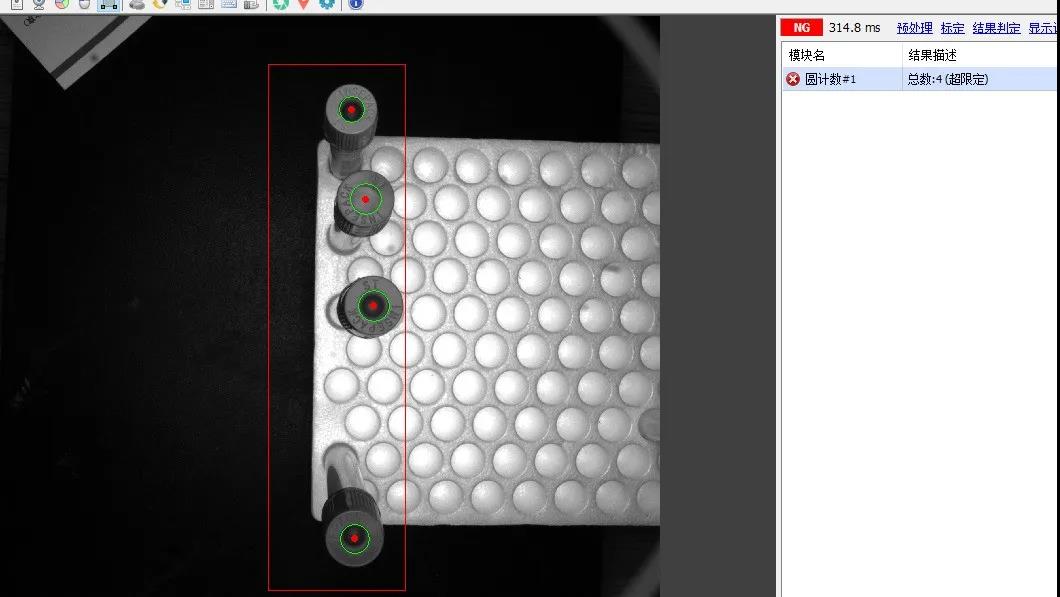Click the webcam toolbar icon

click(x=39, y=4)
